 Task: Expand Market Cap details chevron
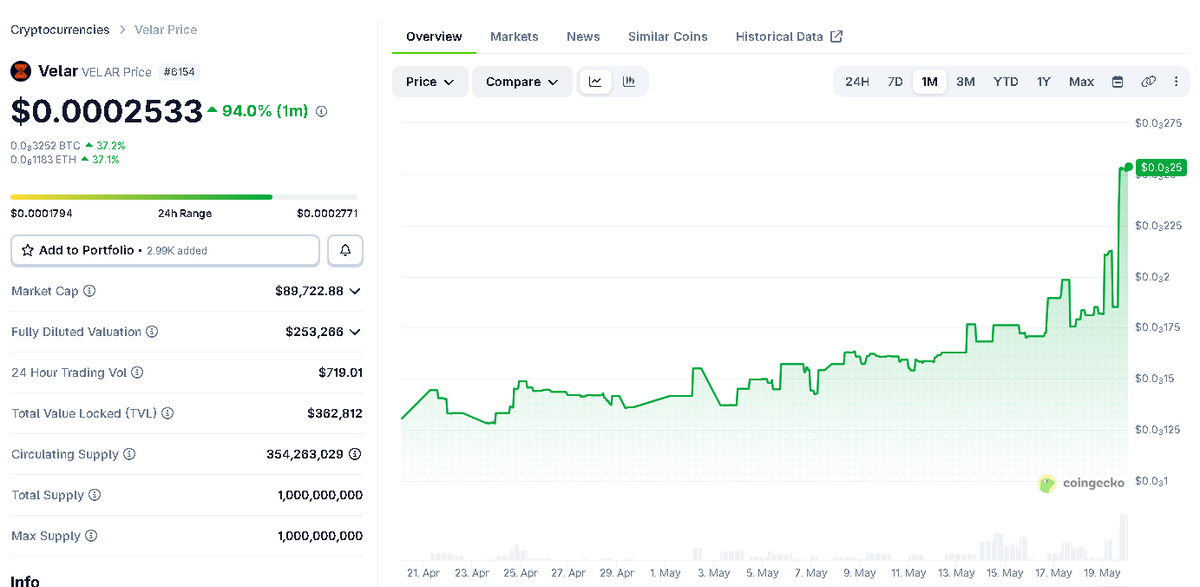coord(355,291)
